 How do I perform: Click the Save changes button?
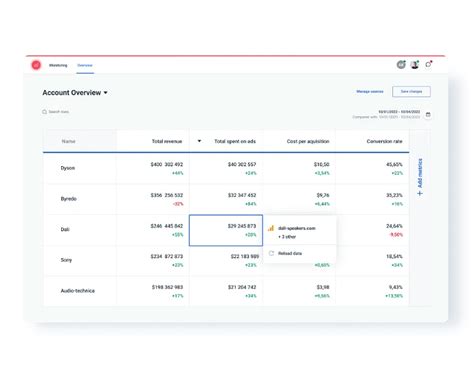(411, 91)
